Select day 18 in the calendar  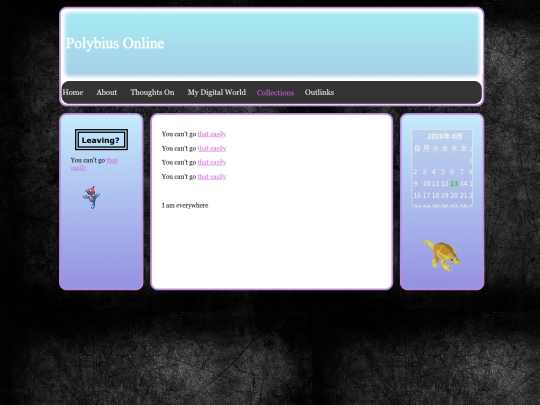pyautogui.click(x=436, y=196)
